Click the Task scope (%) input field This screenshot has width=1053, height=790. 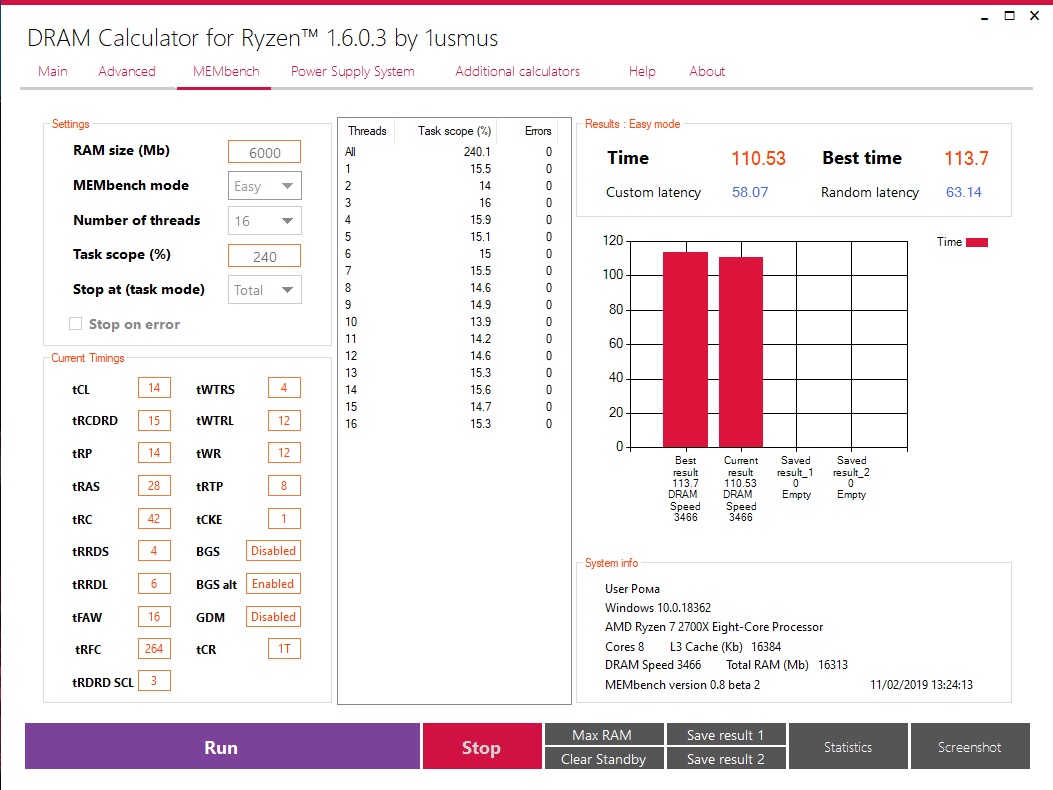[x=265, y=256]
